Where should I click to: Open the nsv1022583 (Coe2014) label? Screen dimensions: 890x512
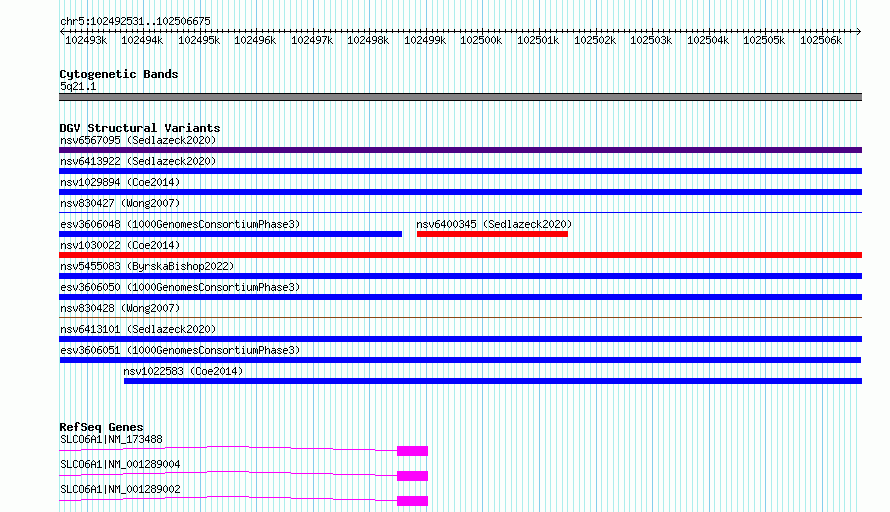(x=183, y=371)
